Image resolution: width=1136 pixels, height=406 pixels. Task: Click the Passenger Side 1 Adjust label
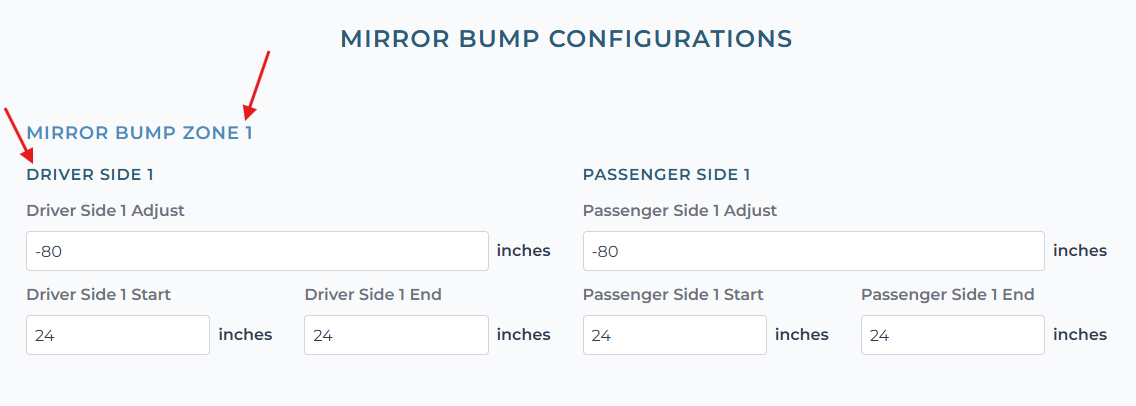[679, 211]
